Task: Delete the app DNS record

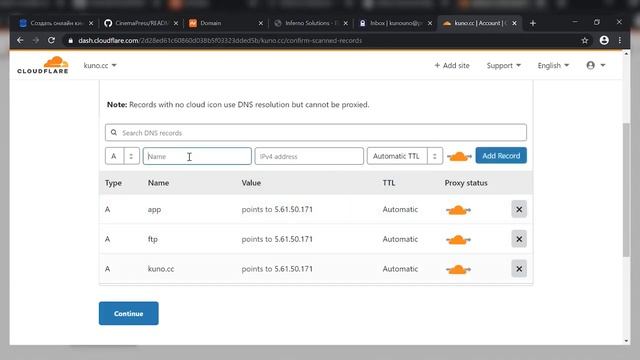Action: [x=519, y=209]
